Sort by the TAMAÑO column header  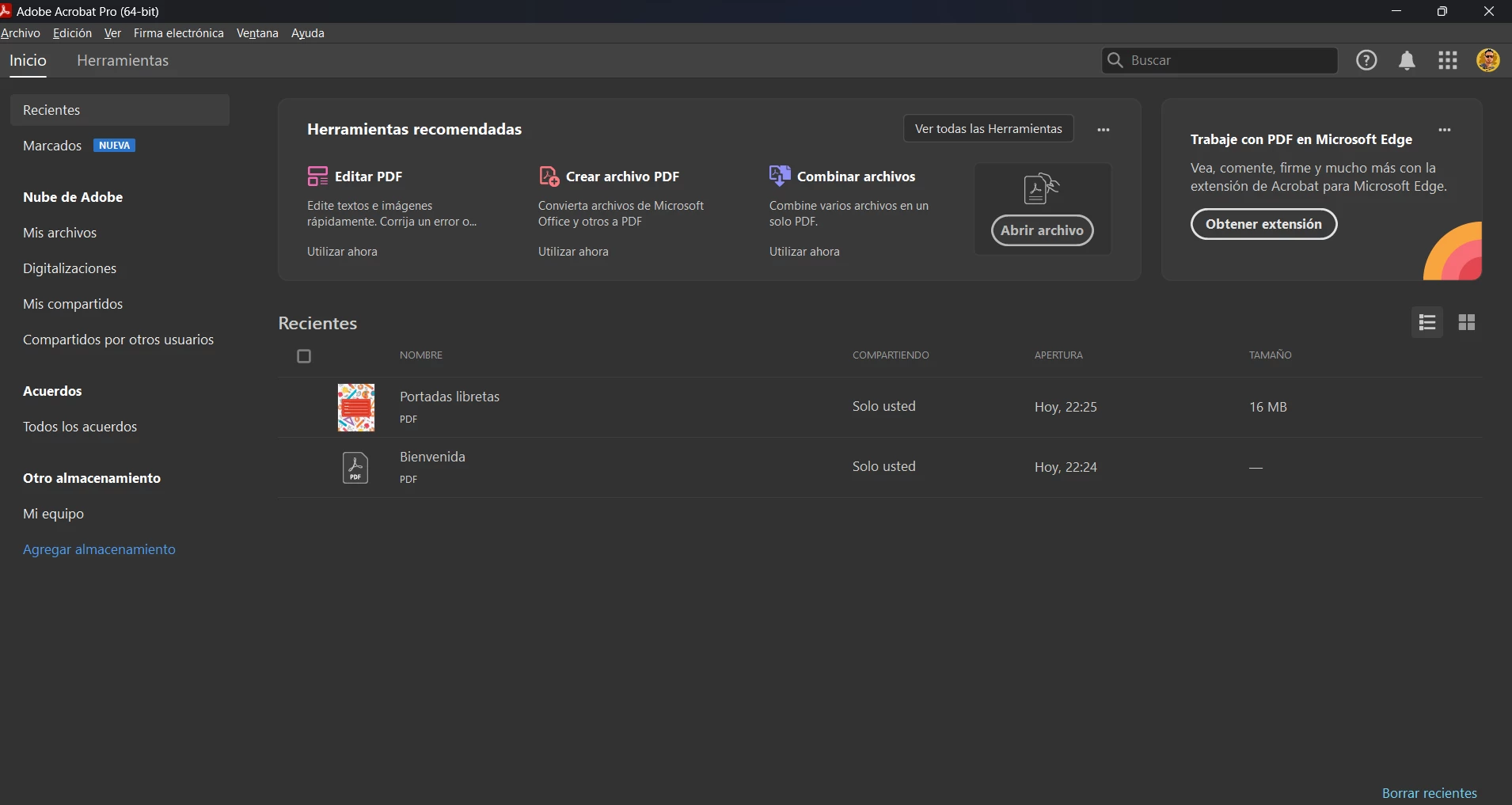click(x=1271, y=355)
